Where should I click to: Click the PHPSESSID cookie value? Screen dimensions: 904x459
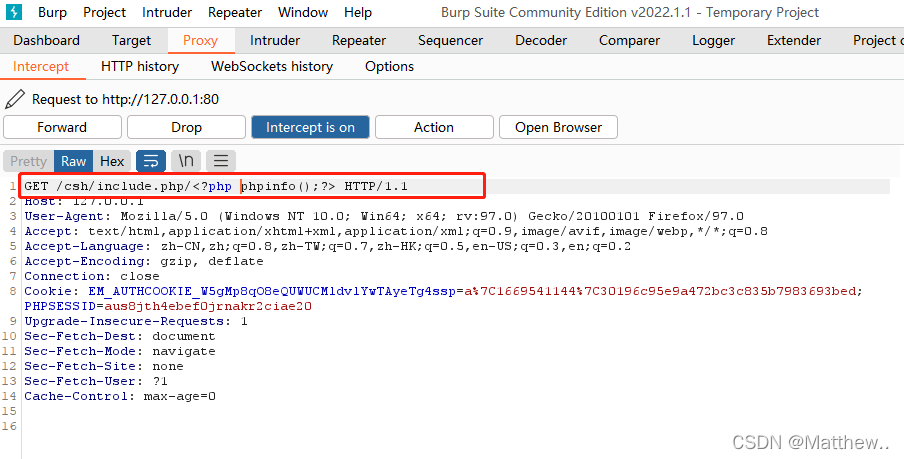[x=208, y=307]
